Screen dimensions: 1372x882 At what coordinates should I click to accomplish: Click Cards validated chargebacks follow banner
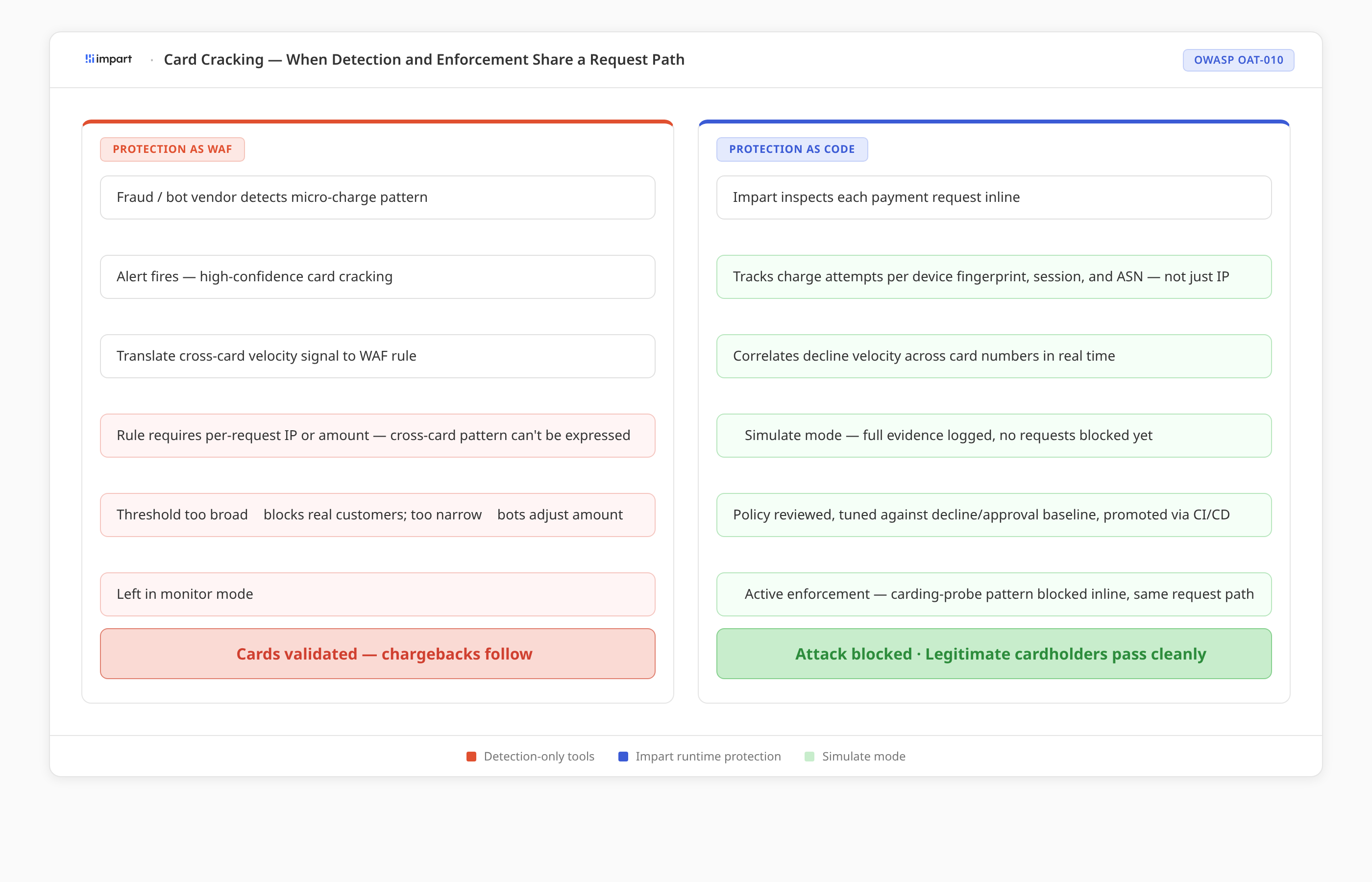coord(377,654)
